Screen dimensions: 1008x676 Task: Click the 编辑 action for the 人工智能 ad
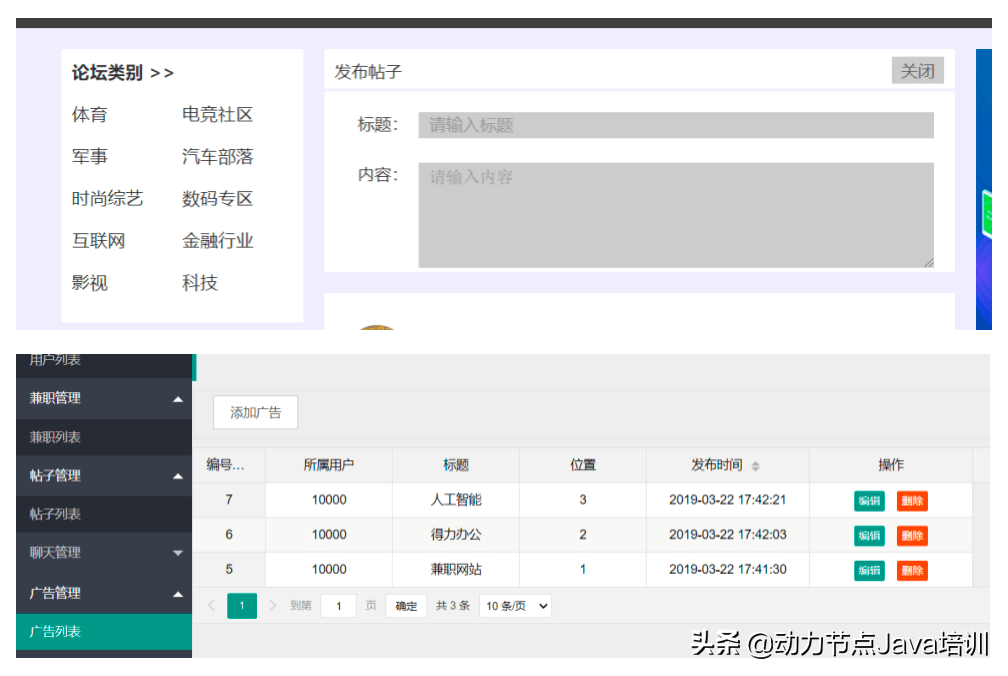868,500
